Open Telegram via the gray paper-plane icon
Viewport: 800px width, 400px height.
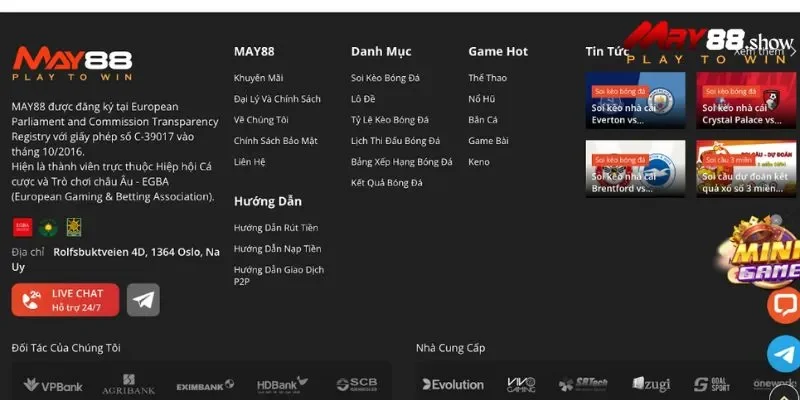143,299
